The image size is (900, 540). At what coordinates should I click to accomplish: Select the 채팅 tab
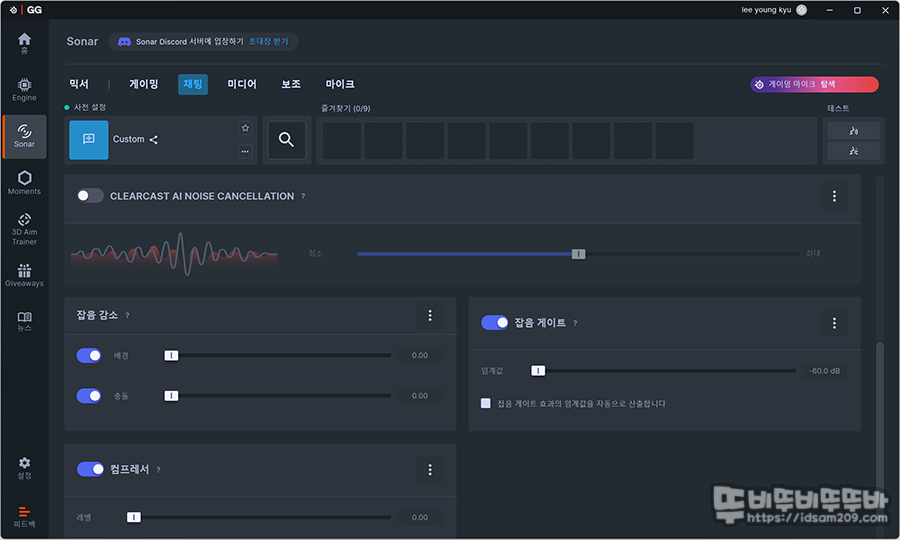pos(193,84)
